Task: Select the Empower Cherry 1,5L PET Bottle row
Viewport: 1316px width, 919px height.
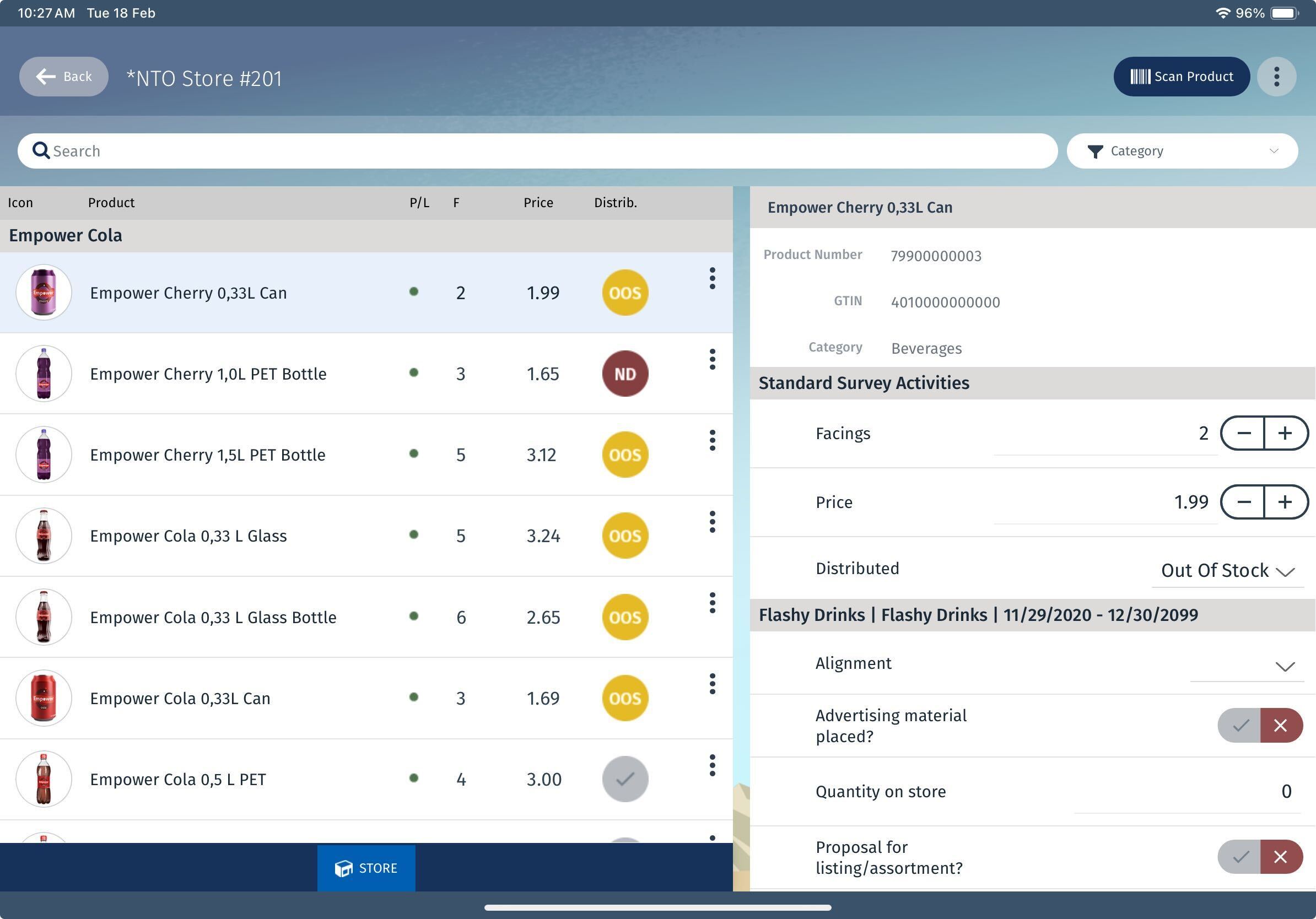Action: click(x=366, y=455)
